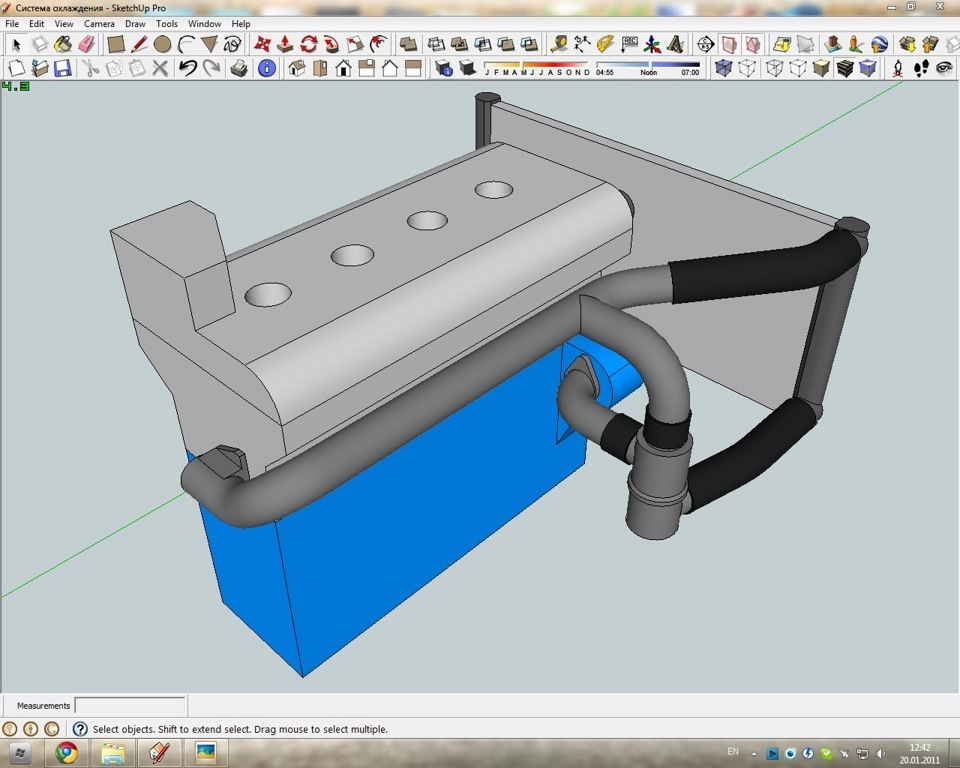
Task: Toggle X-Ray face style
Action: click(x=724, y=68)
